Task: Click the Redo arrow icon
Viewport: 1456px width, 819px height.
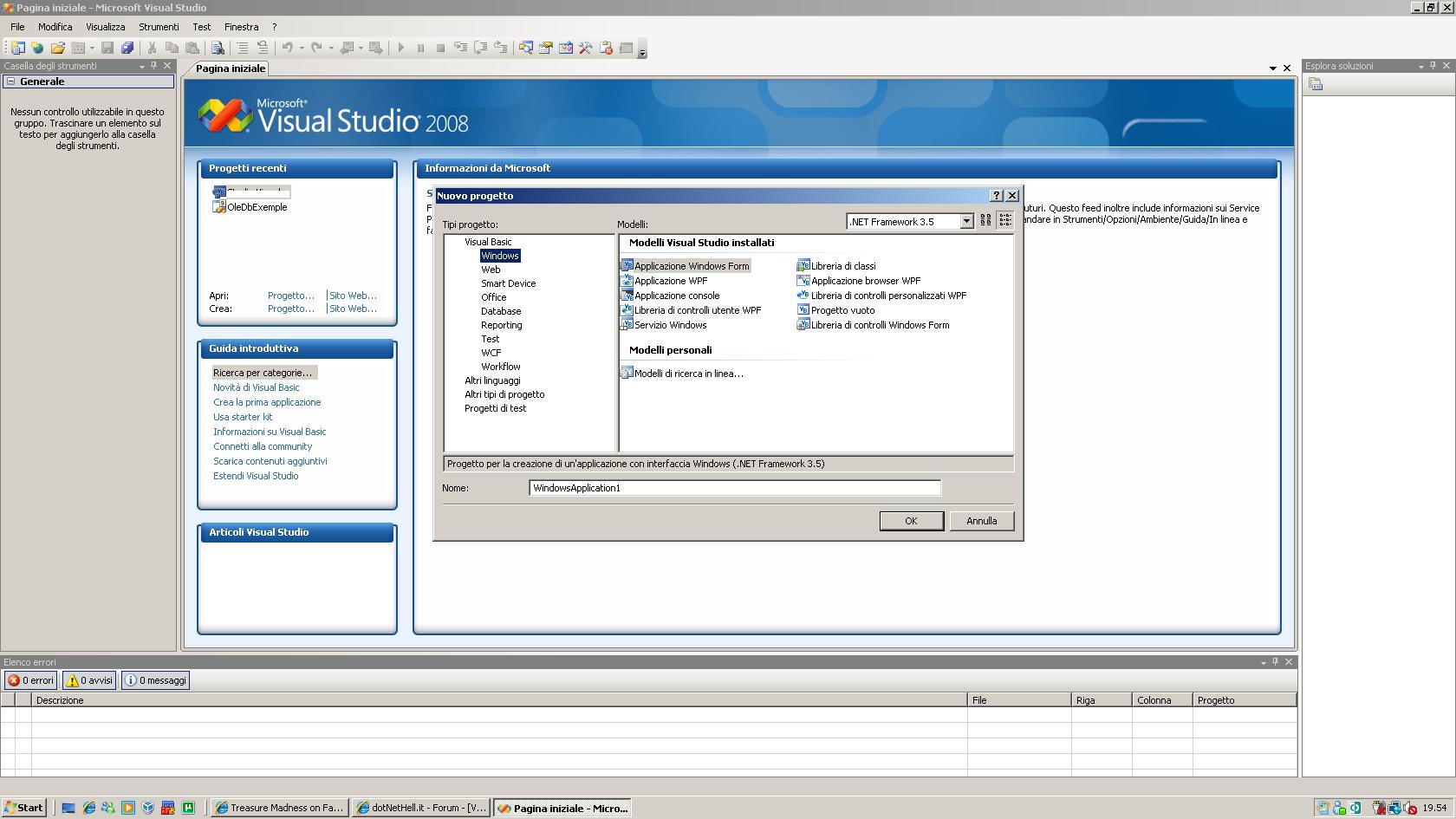Action: 316,48
